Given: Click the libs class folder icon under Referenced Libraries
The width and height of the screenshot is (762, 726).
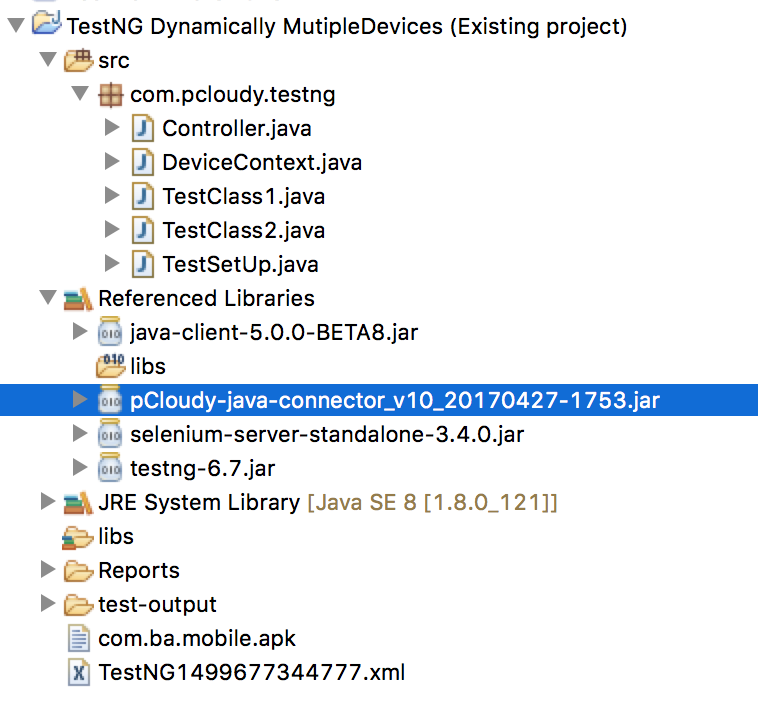Looking at the screenshot, I should (x=110, y=366).
